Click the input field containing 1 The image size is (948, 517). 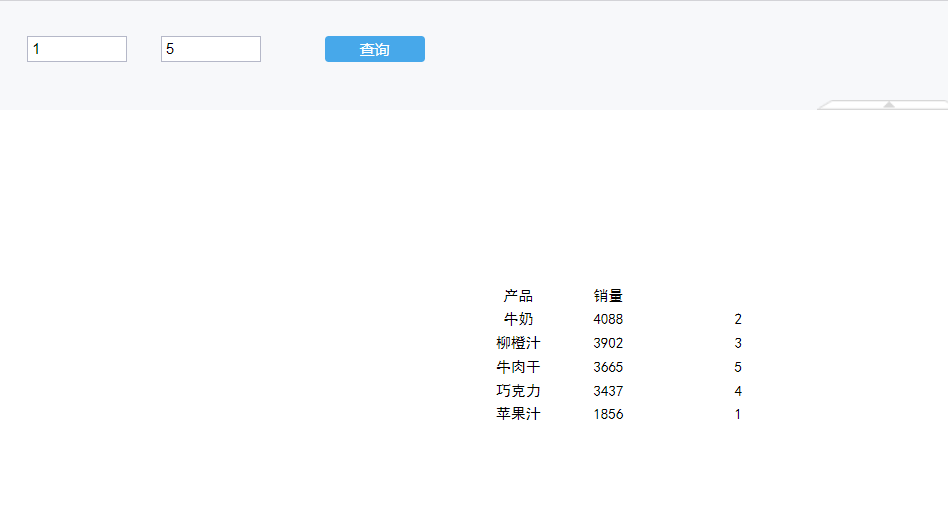point(77,49)
